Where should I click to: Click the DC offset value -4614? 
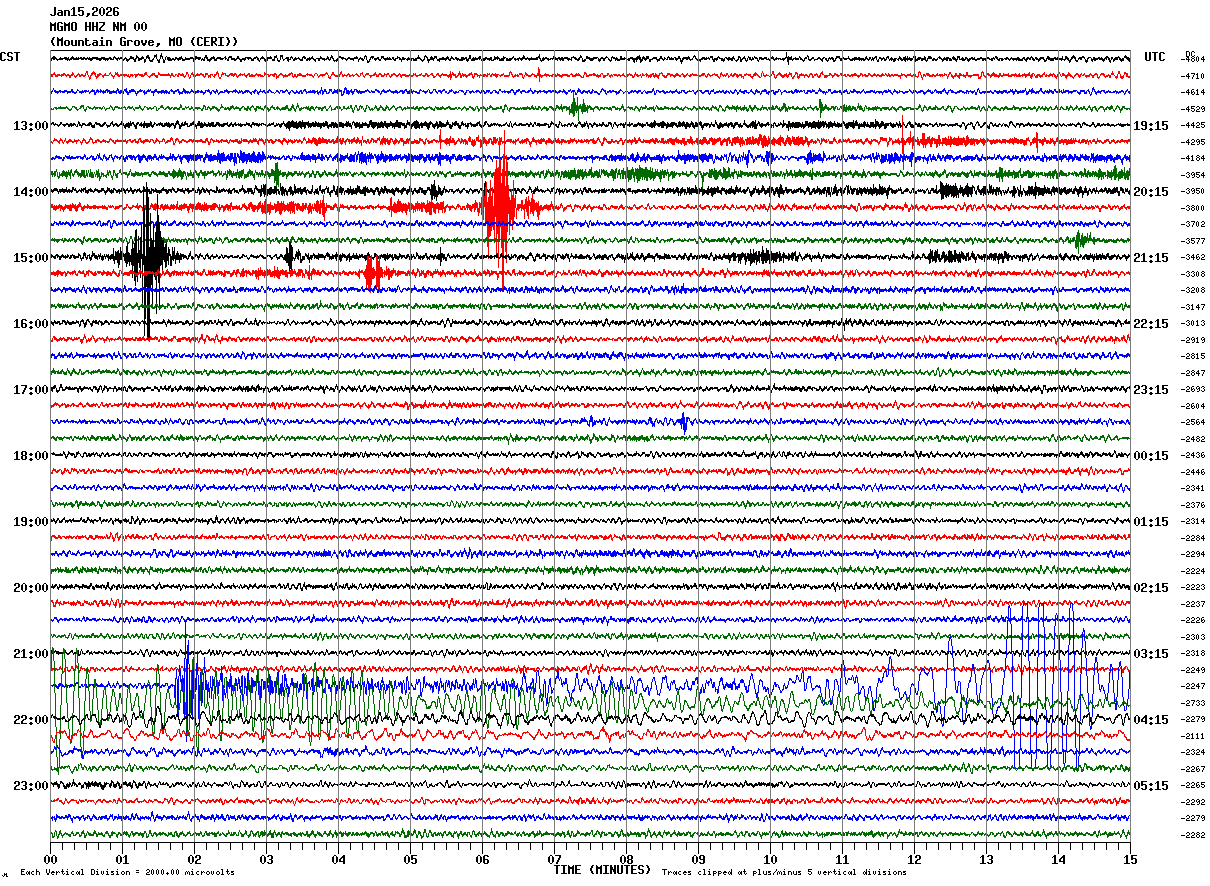(1194, 92)
